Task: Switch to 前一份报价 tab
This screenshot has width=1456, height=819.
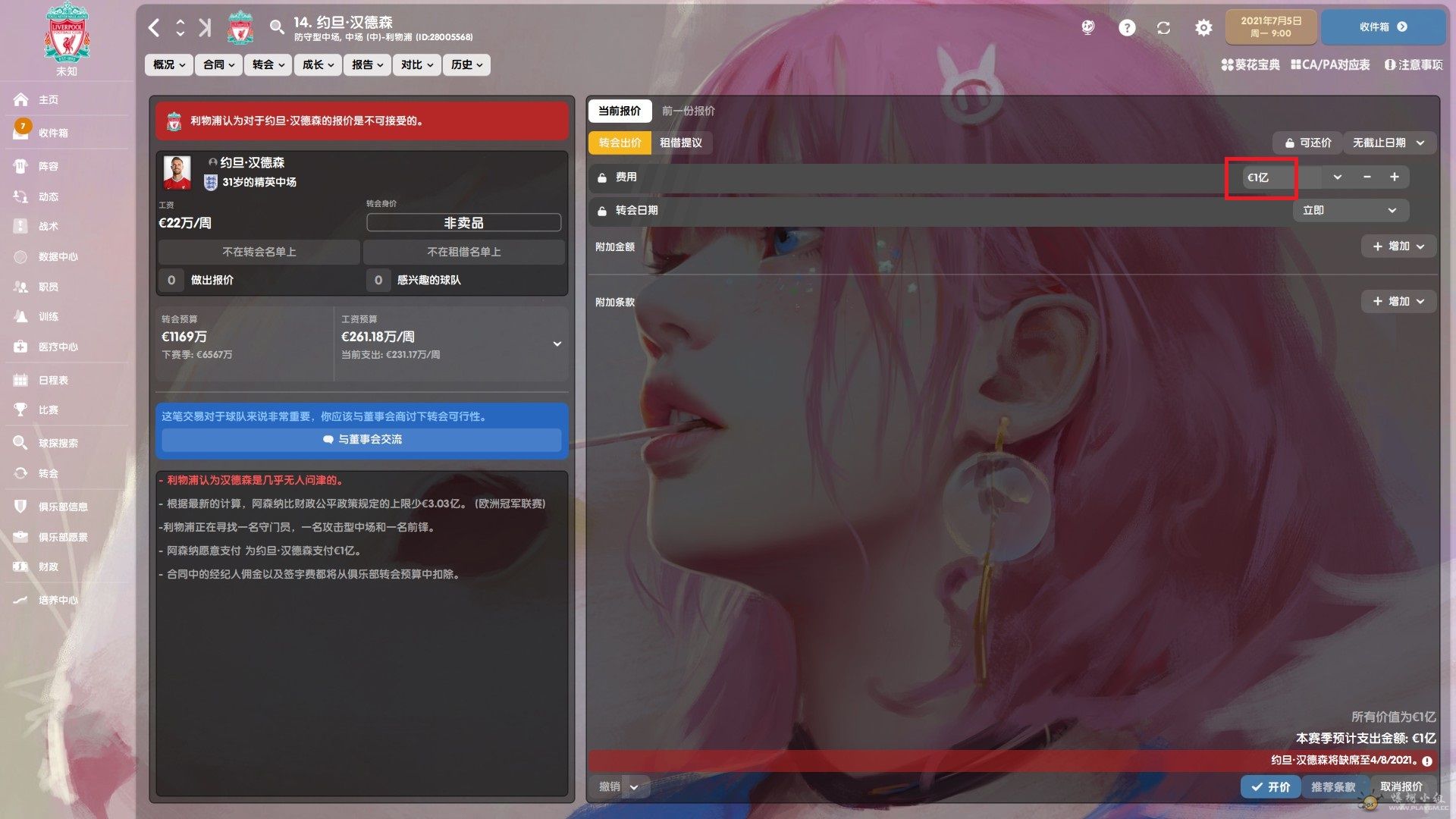Action: pos(688,111)
